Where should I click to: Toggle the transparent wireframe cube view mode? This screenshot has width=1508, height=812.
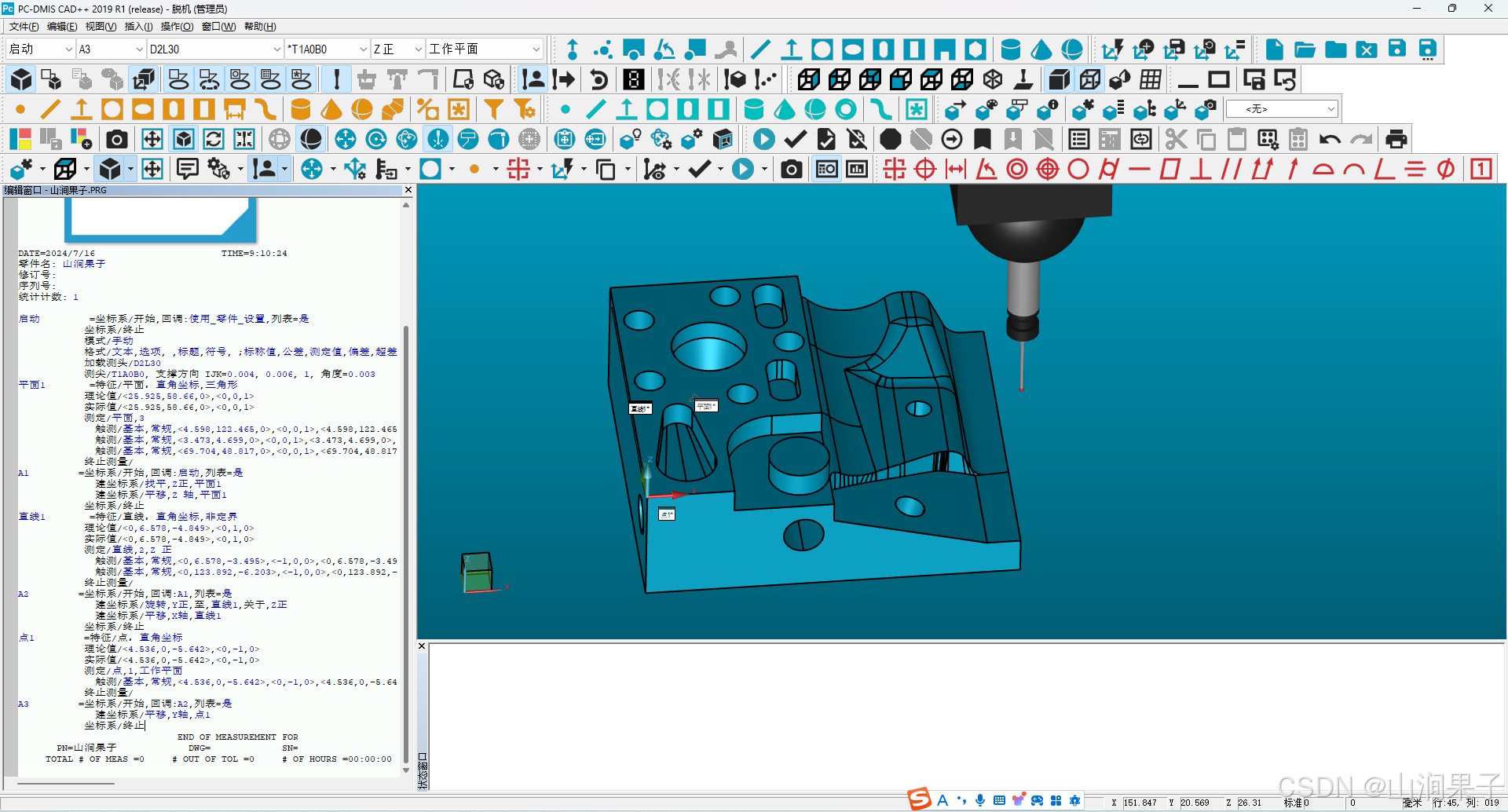click(1090, 79)
